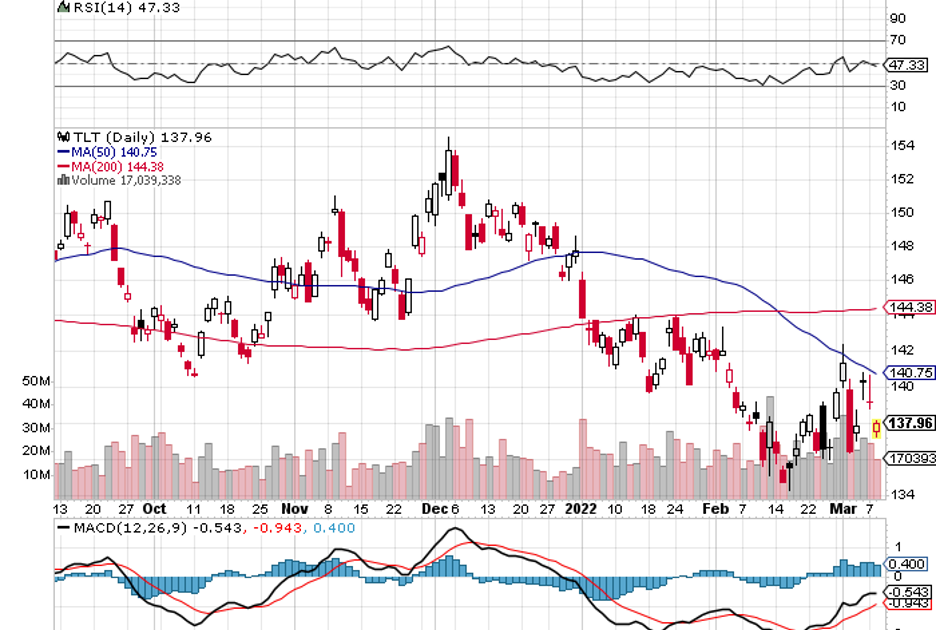This screenshot has height=630, width=936.
Task: Click the Dec label on date axis
Action: [434, 509]
